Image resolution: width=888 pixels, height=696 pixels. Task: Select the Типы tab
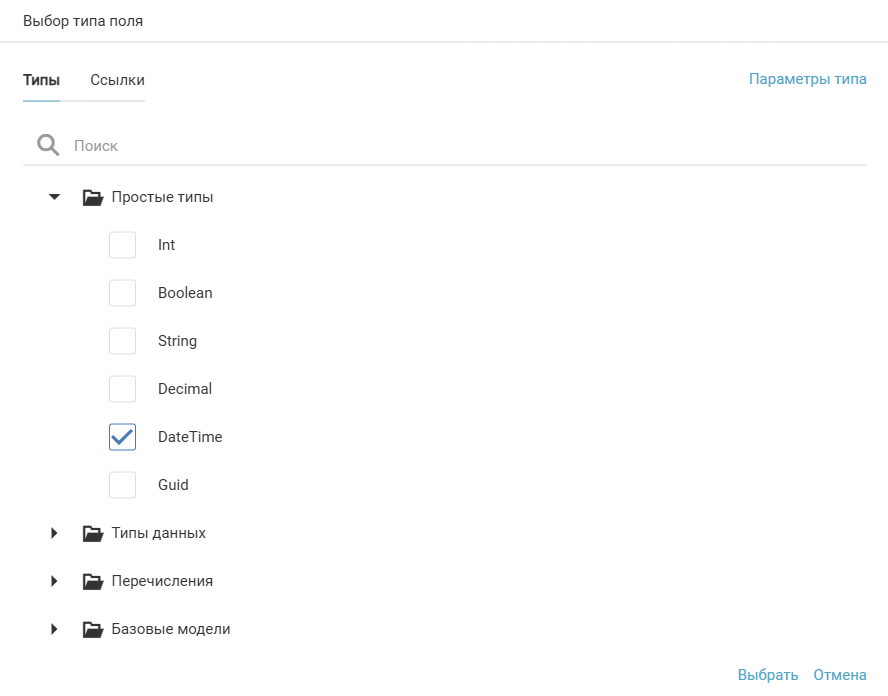41,80
